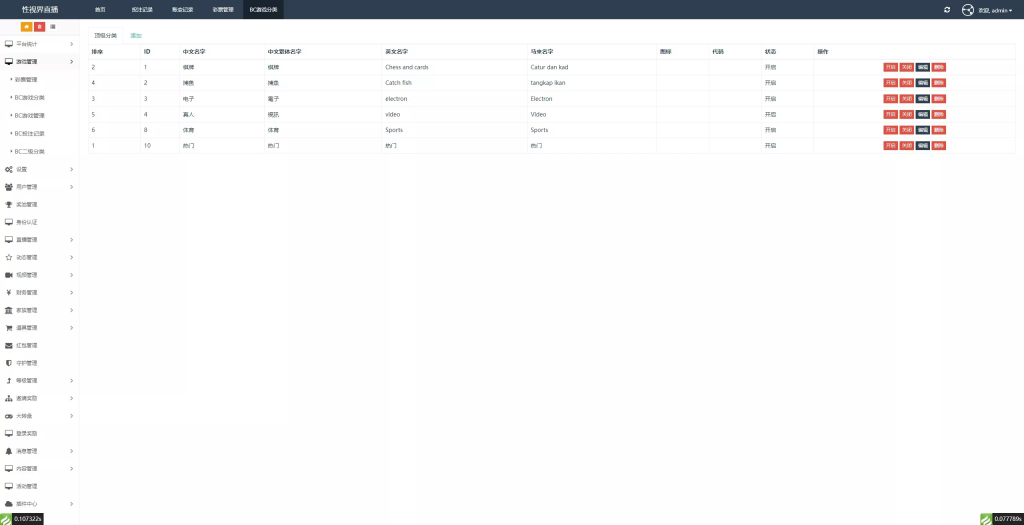Click the envelope icon in the sidebar

point(9,345)
